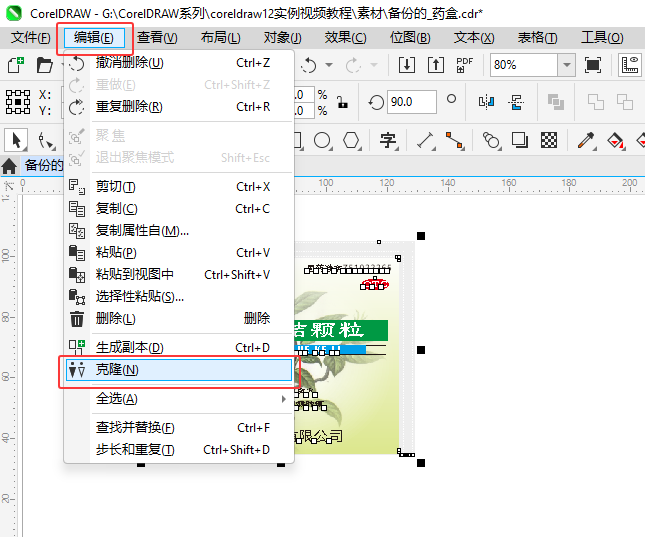Select the Text tool
The image size is (645, 537).
388,141
